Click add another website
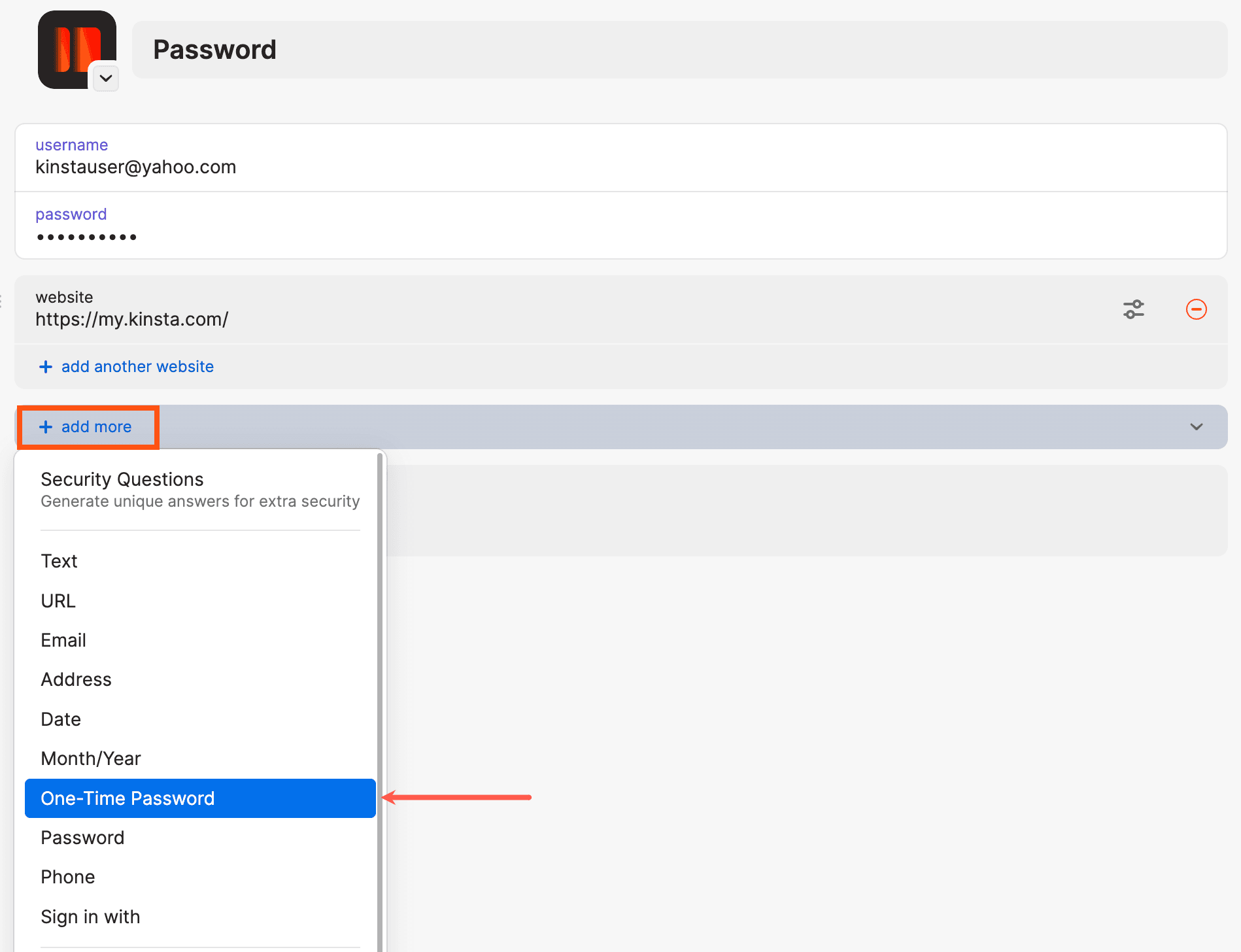 pos(137,366)
